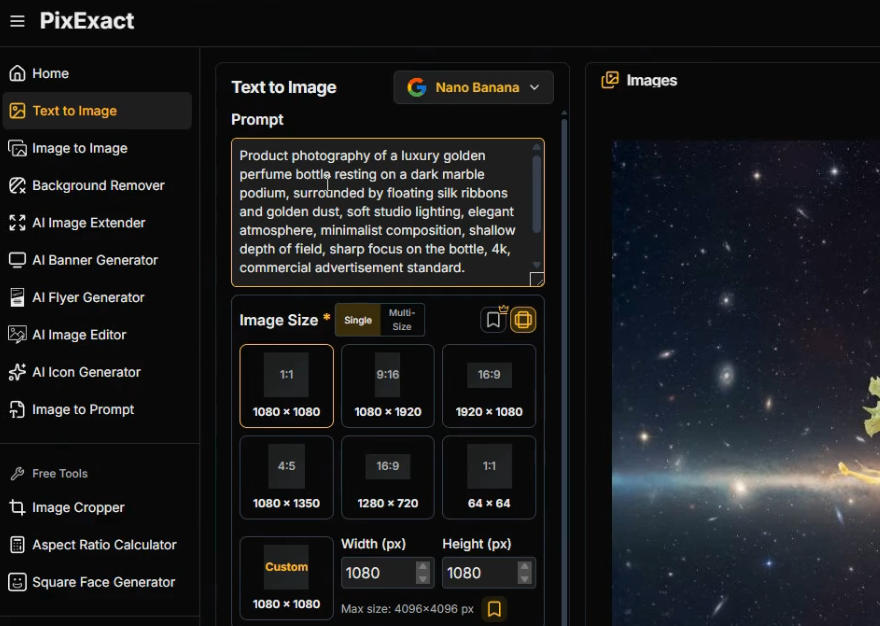The width and height of the screenshot is (880, 626).
Task: Go to Image to Prompt
Action: [x=82, y=409]
